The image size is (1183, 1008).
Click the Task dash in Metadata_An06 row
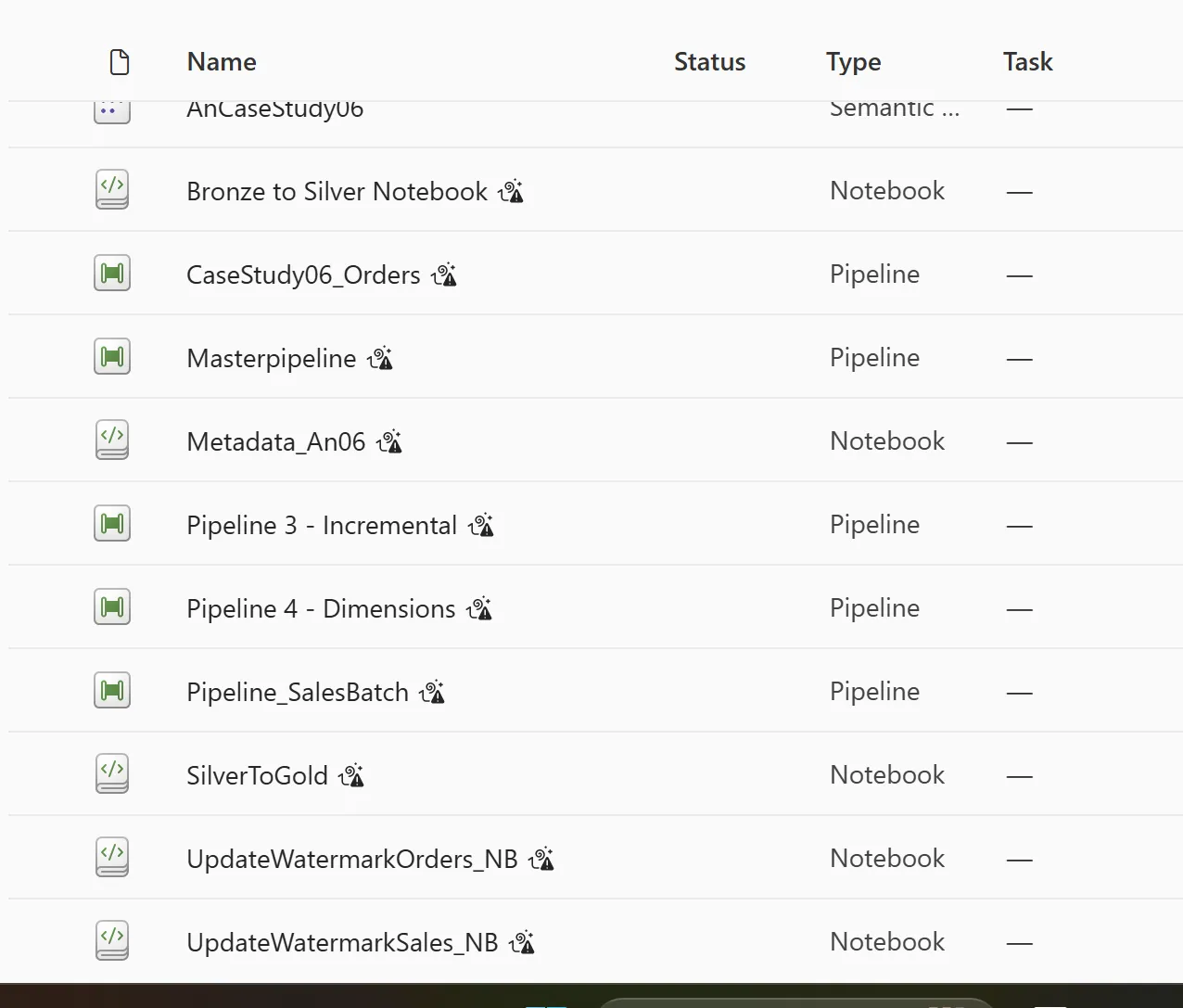[x=1020, y=442]
